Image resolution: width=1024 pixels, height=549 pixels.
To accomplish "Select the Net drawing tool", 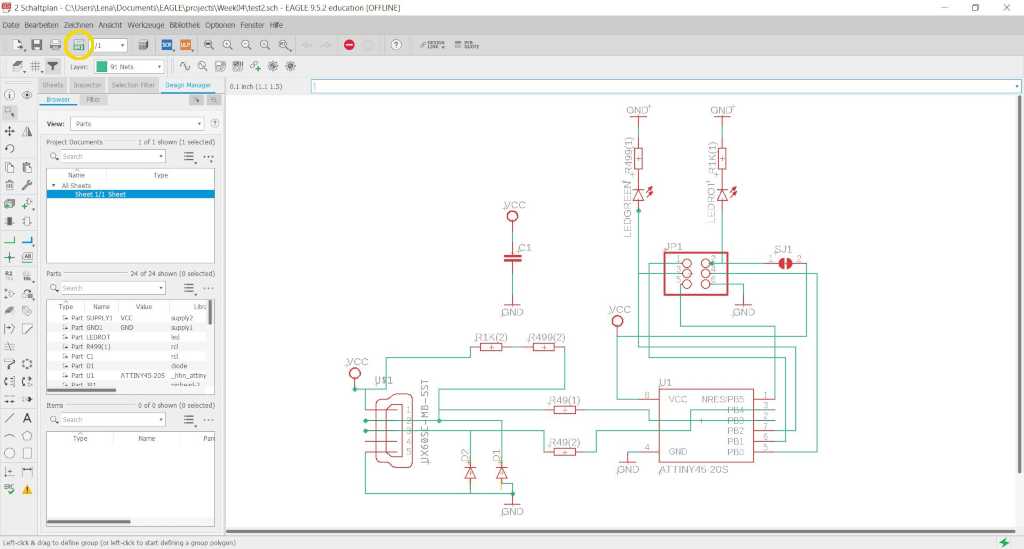I will click(x=9, y=240).
